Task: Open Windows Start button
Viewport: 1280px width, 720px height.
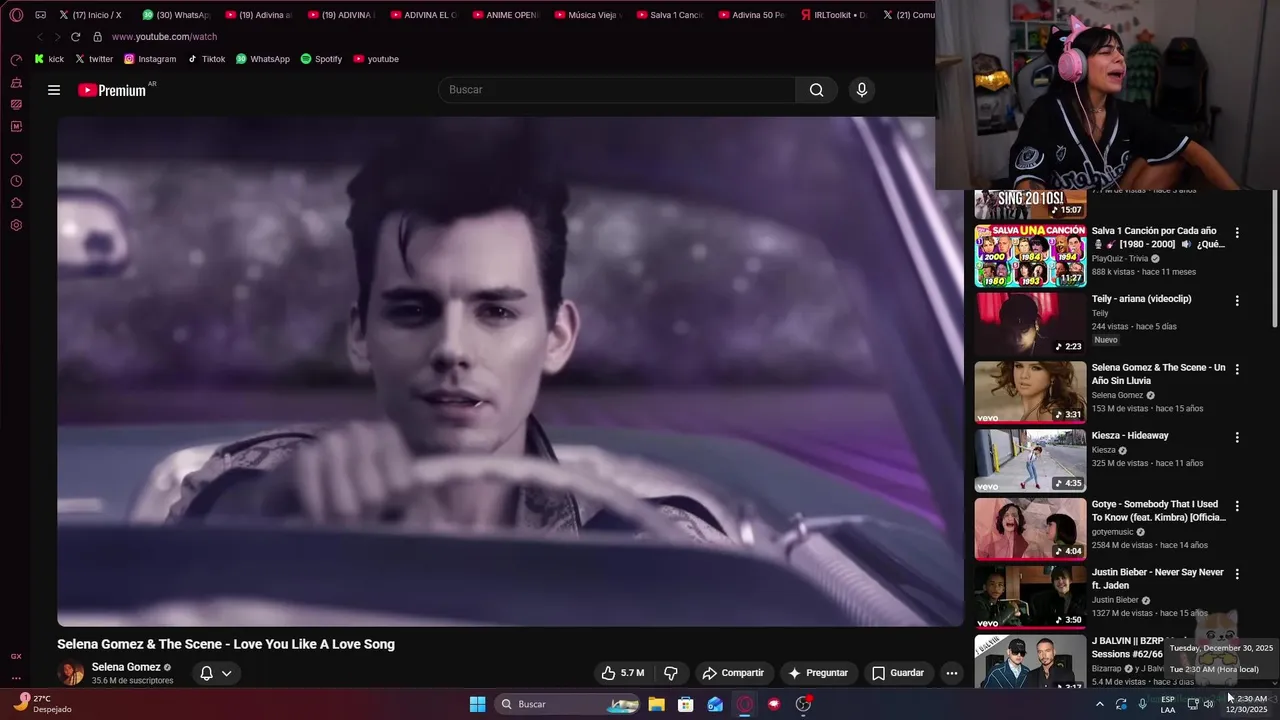Action: [478, 704]
